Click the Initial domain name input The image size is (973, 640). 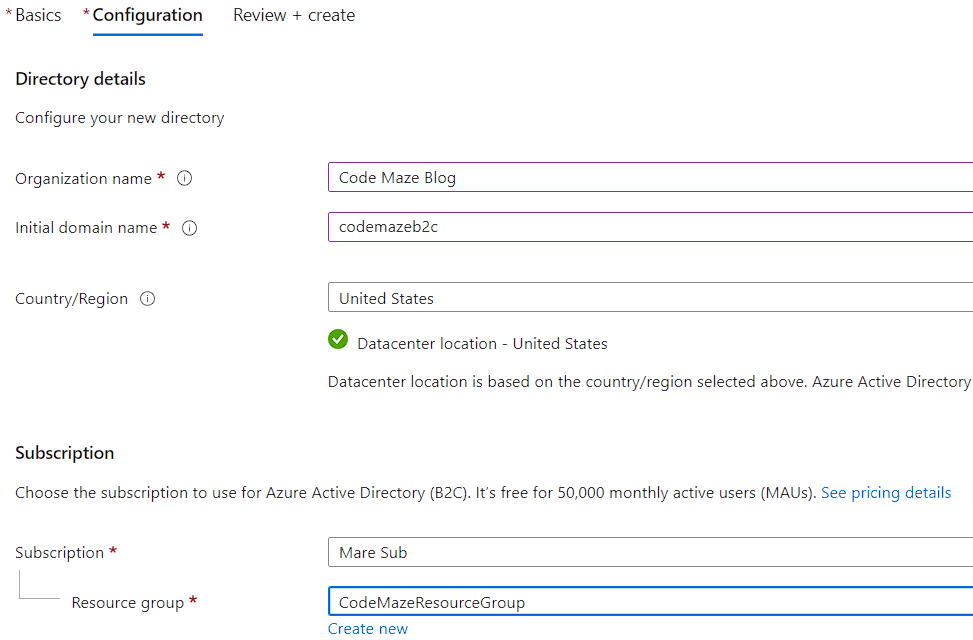[x=650, y=227]
